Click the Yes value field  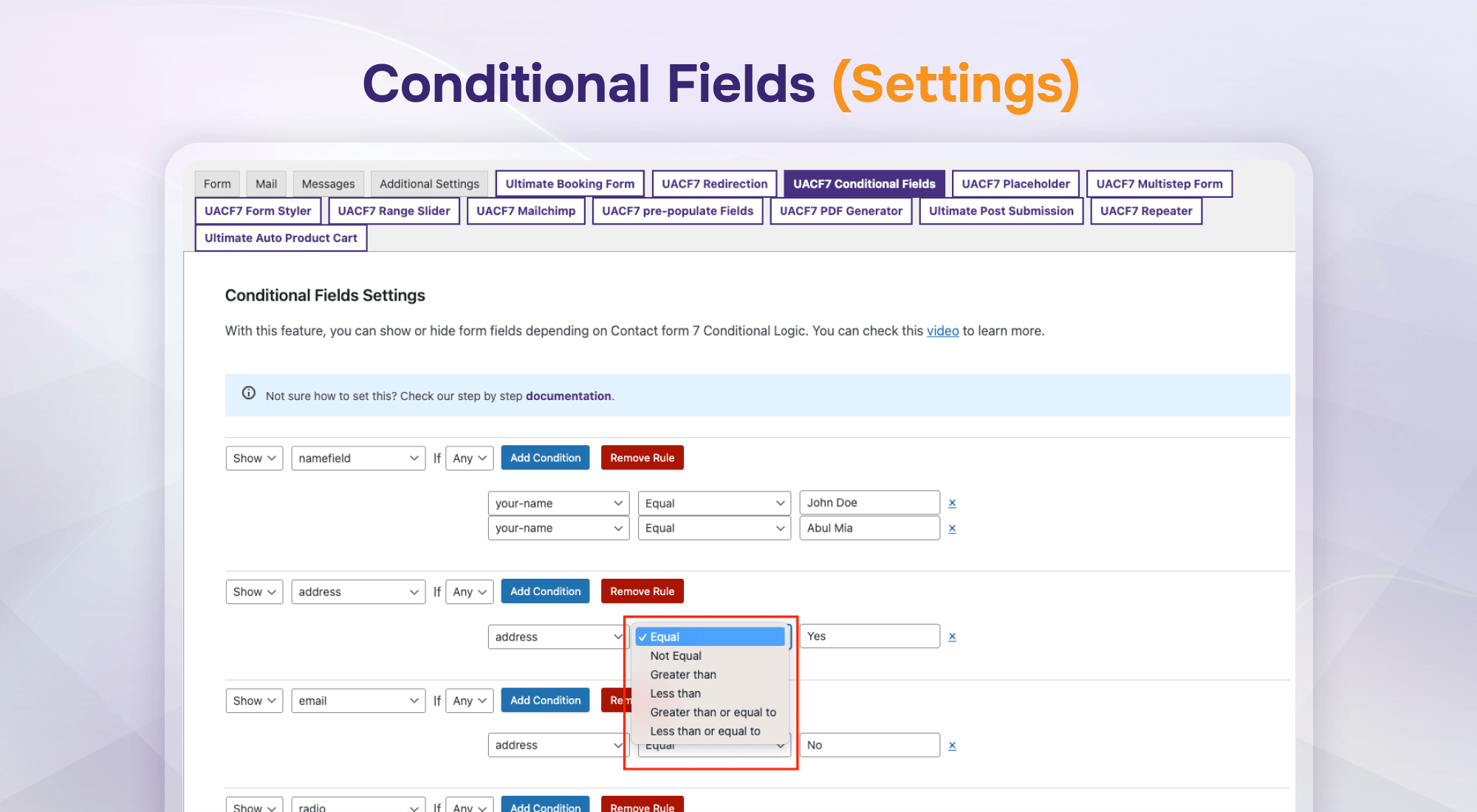869,636
